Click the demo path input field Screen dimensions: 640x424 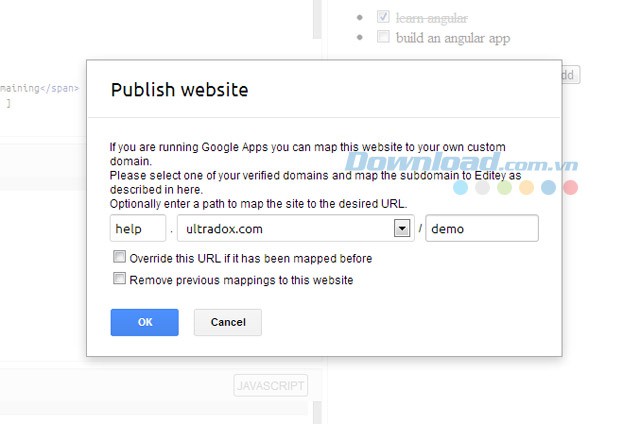pos(482,229)
